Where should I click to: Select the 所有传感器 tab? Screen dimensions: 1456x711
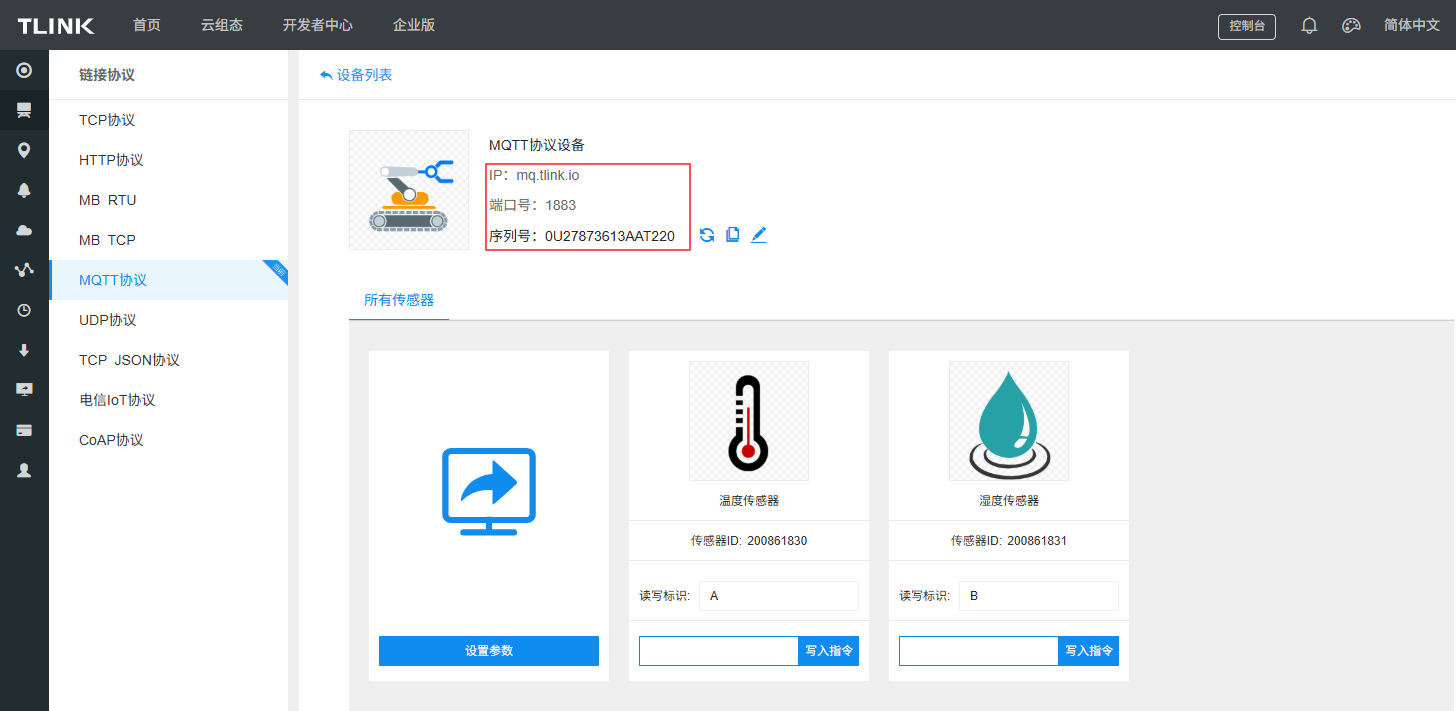399,300
